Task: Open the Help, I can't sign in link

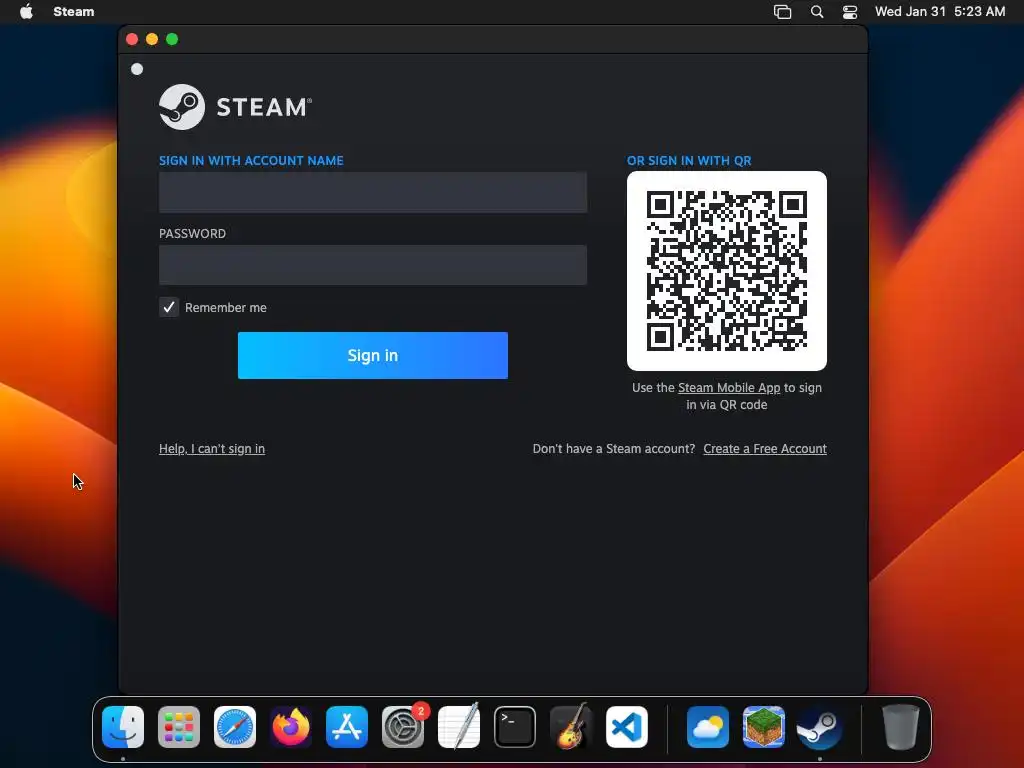Action: point(212,449)
